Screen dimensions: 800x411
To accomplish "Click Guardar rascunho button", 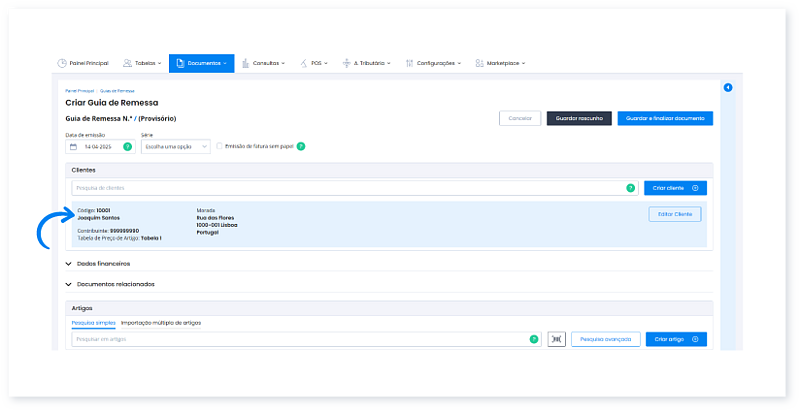I will pyautogui.click(x=578, y=118).
